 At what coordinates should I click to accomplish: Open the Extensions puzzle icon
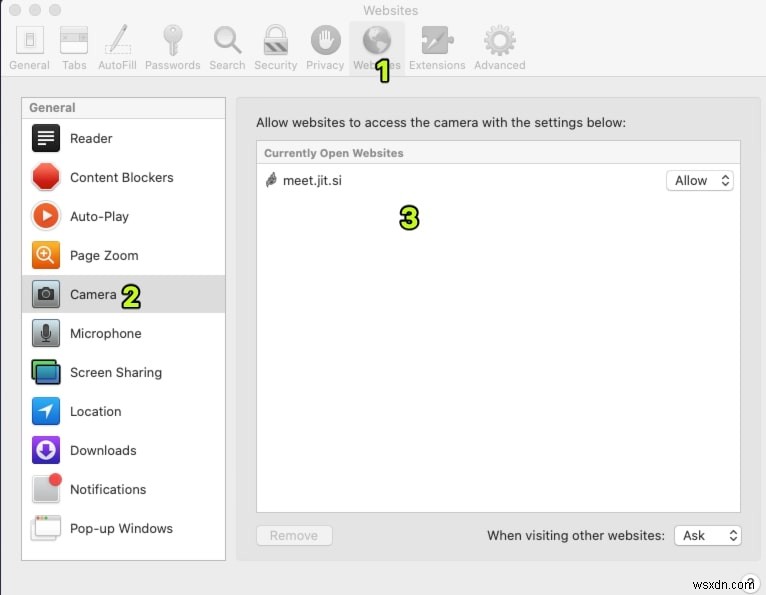click(437, 40)
